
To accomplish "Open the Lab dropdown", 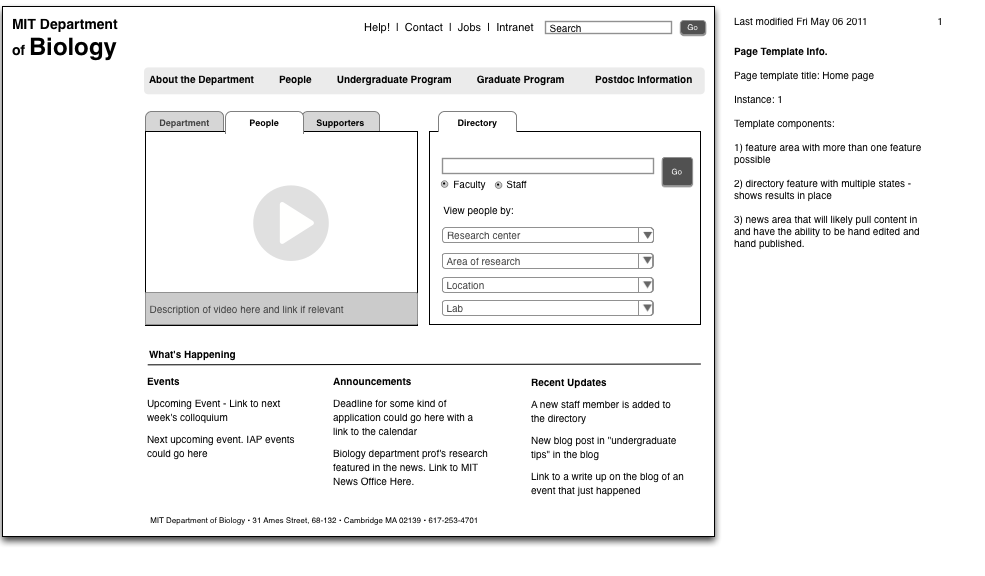I will click(x=548, y=308).
